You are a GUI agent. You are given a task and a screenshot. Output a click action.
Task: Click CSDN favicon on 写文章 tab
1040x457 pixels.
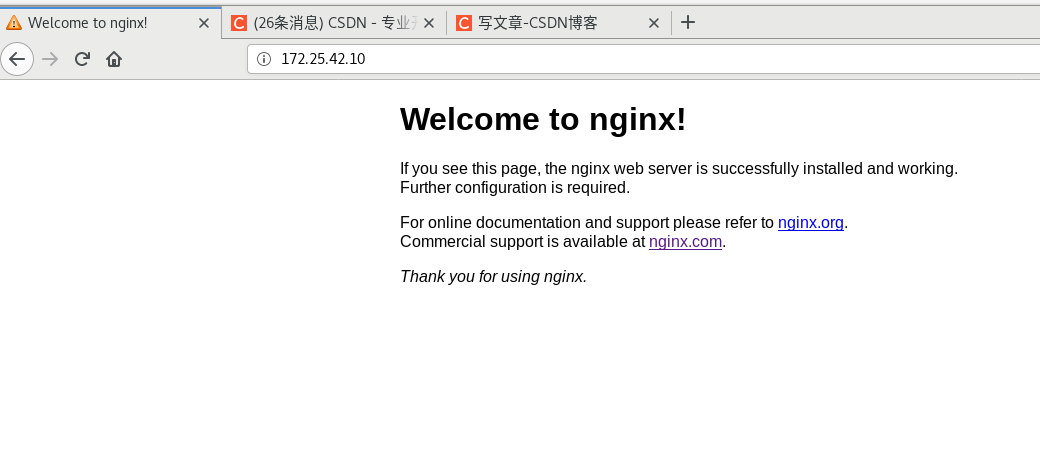464,23
